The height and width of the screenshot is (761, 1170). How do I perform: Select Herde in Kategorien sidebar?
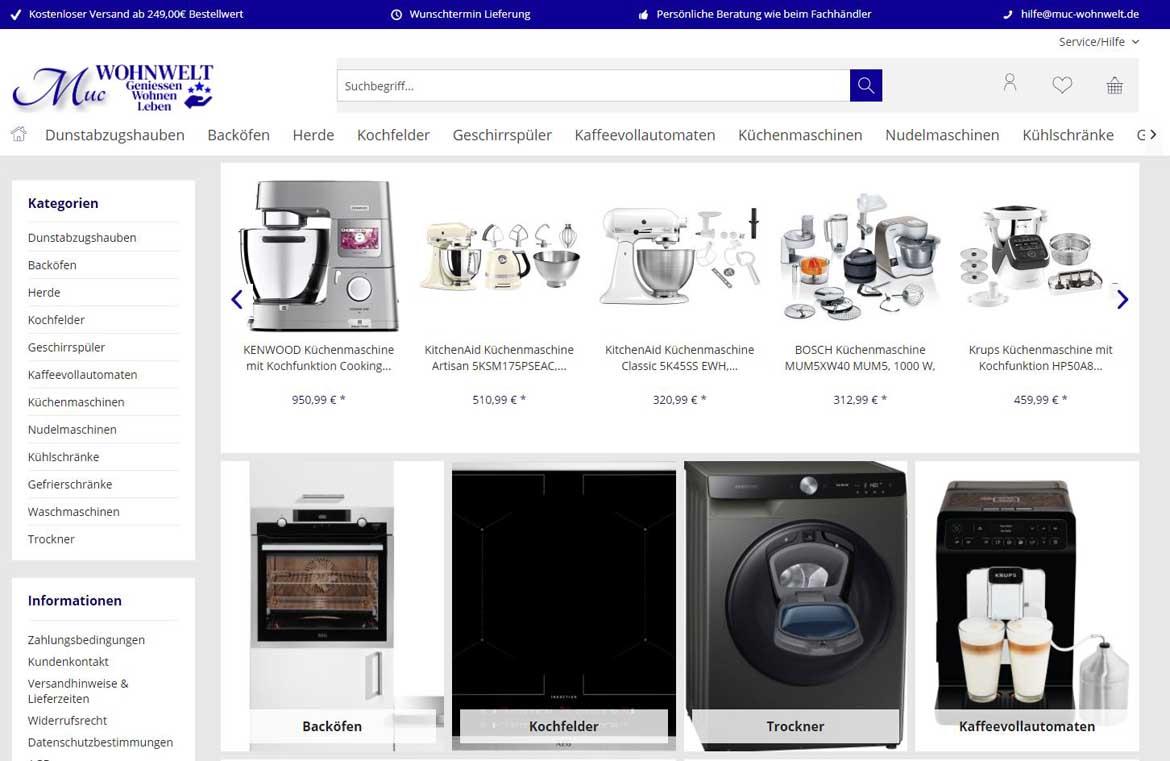(x=44, y=292)
